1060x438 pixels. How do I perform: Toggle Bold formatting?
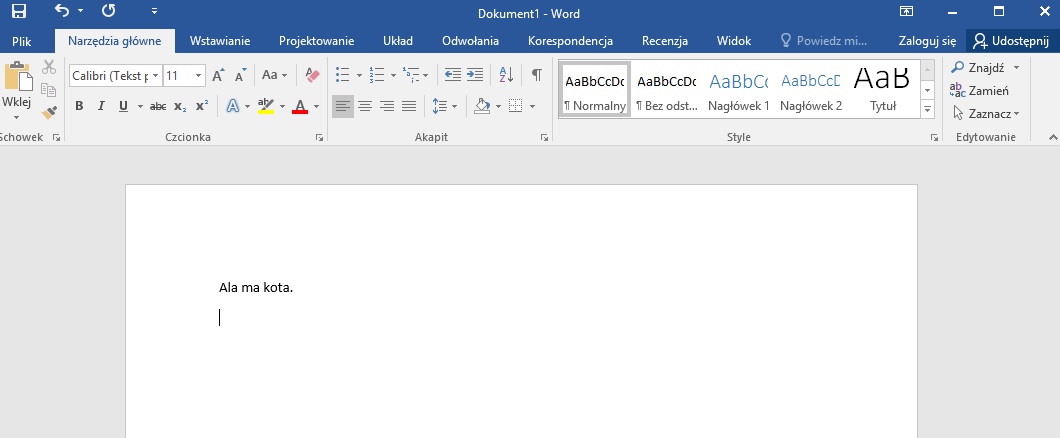tap(79, 106)
